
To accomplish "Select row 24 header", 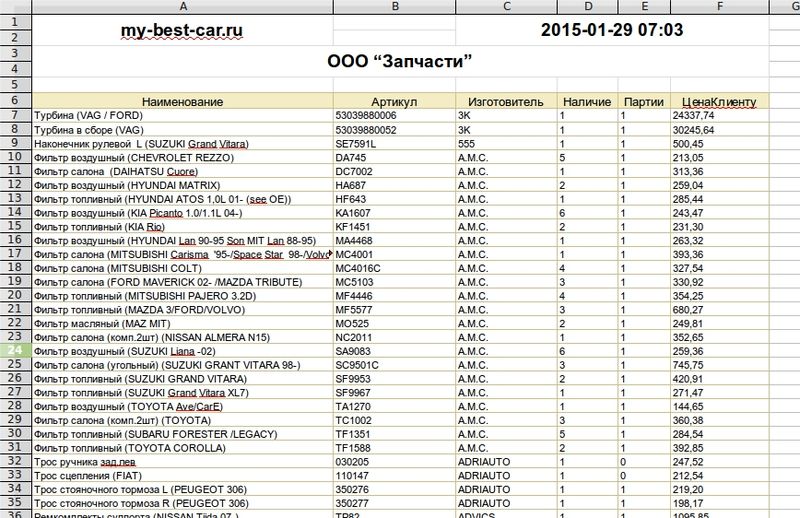I will [15, 350].
